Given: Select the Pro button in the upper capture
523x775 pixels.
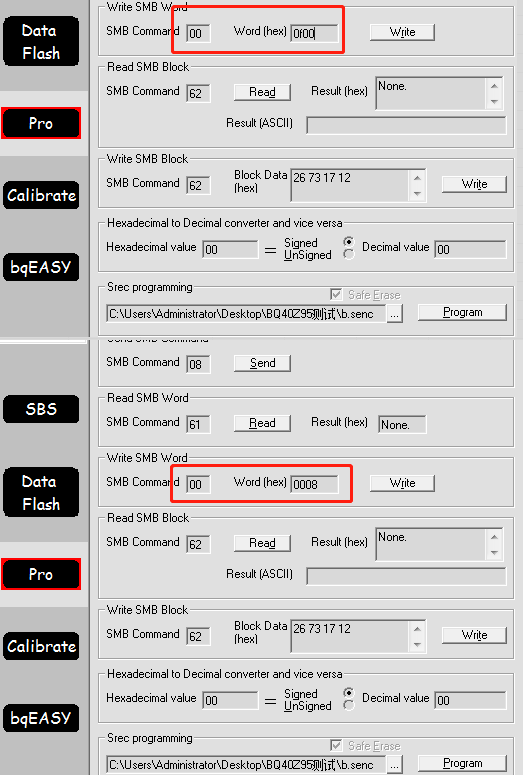Looking at the screenshot, I should coord(41,123).
